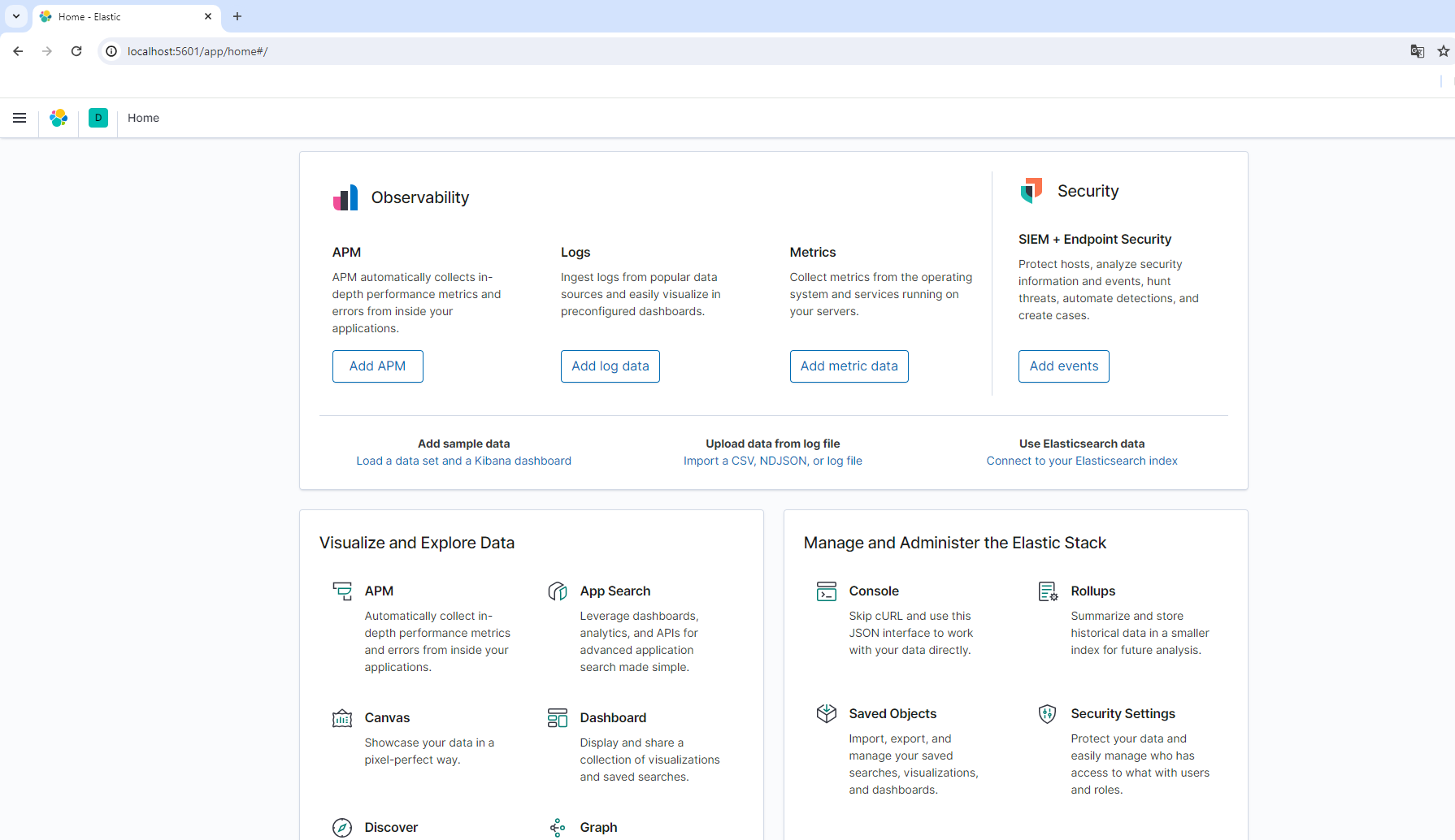Expand the browser tab search dropdown
This screenshot has width=1455, height=840.
[x=16, y=16]
